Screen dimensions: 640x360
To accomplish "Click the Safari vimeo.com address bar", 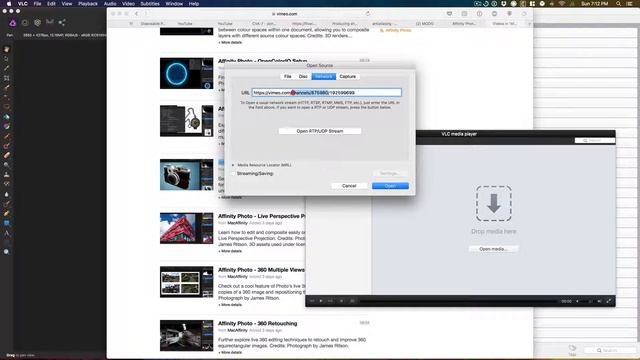I will [286, 14].
